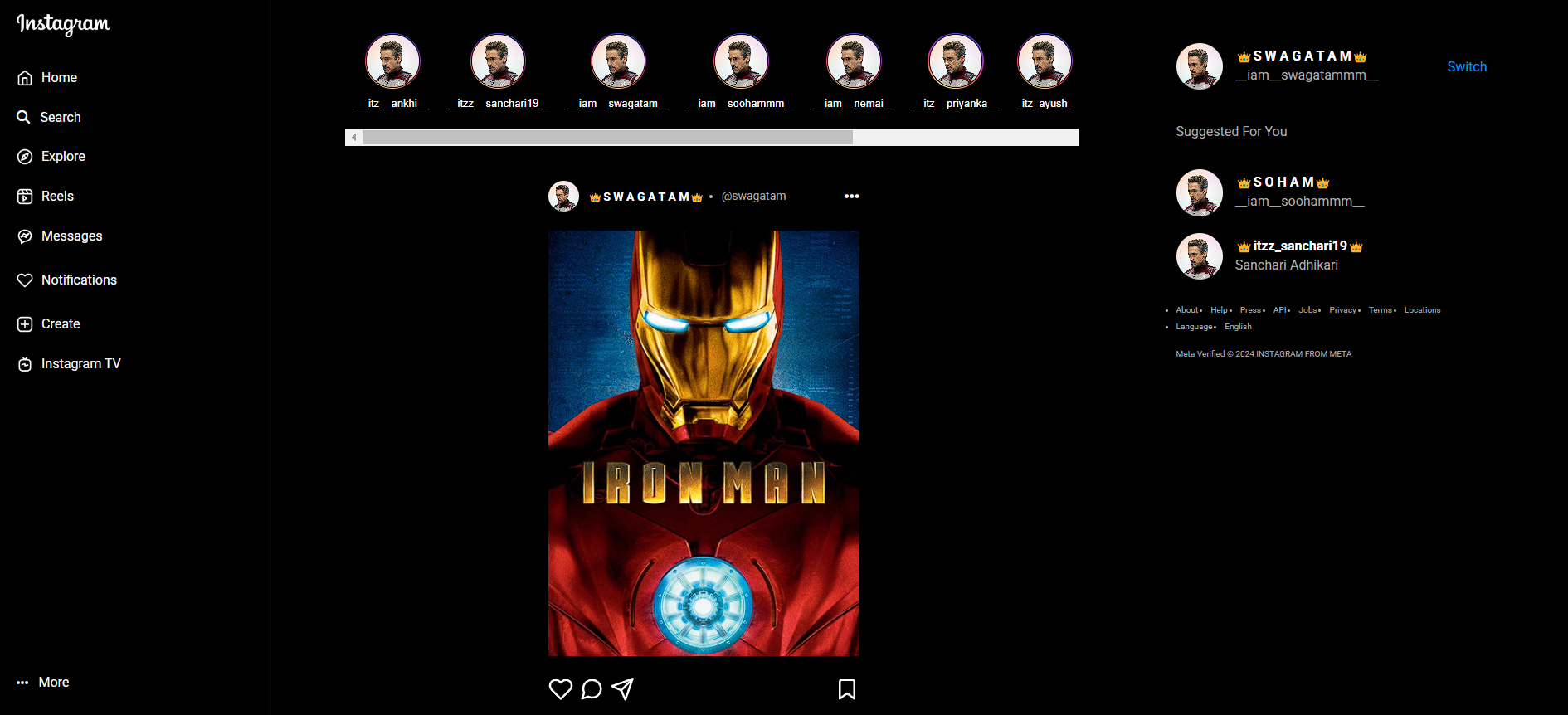Open Messages in the sidebar

pos(71,236)
